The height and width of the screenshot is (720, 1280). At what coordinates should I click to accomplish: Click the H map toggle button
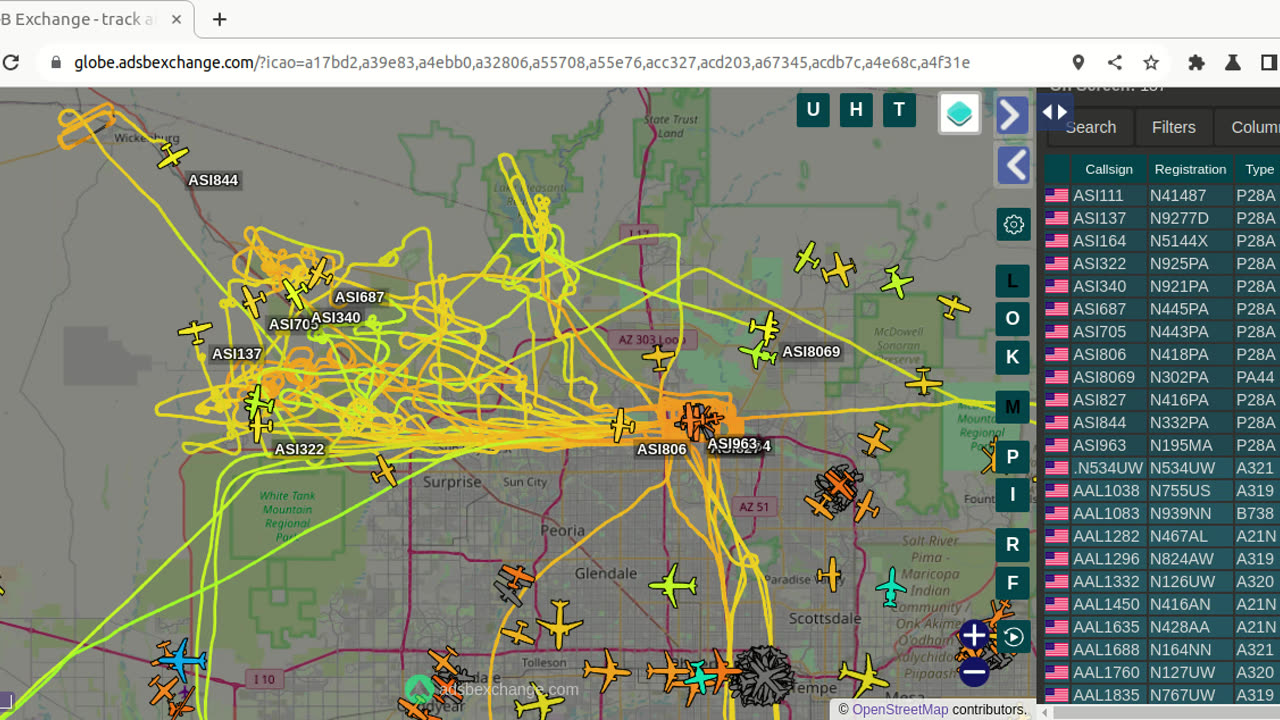pos(856,110)
